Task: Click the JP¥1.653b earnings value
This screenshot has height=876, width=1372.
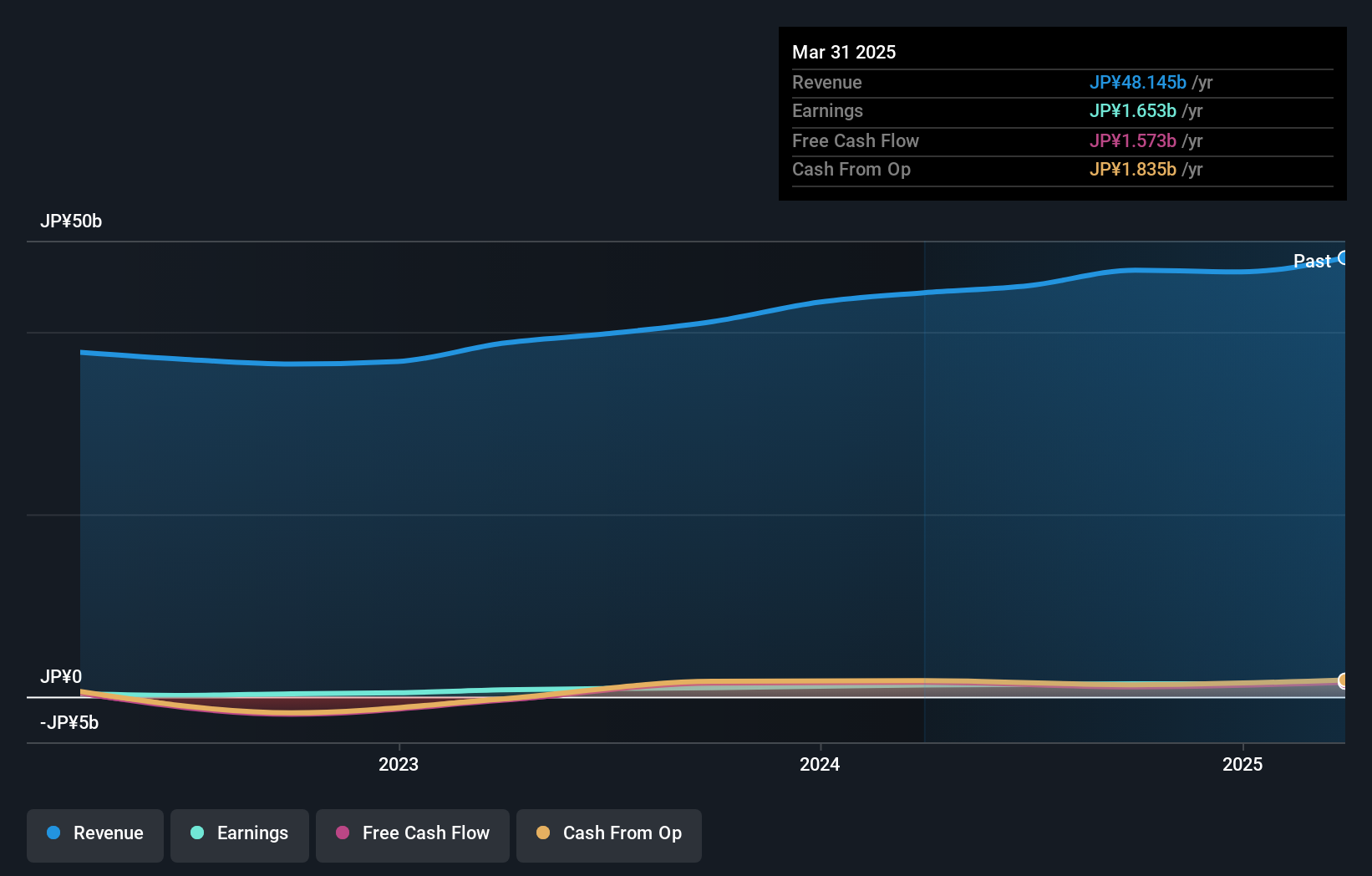Action: coord(1132,110)
